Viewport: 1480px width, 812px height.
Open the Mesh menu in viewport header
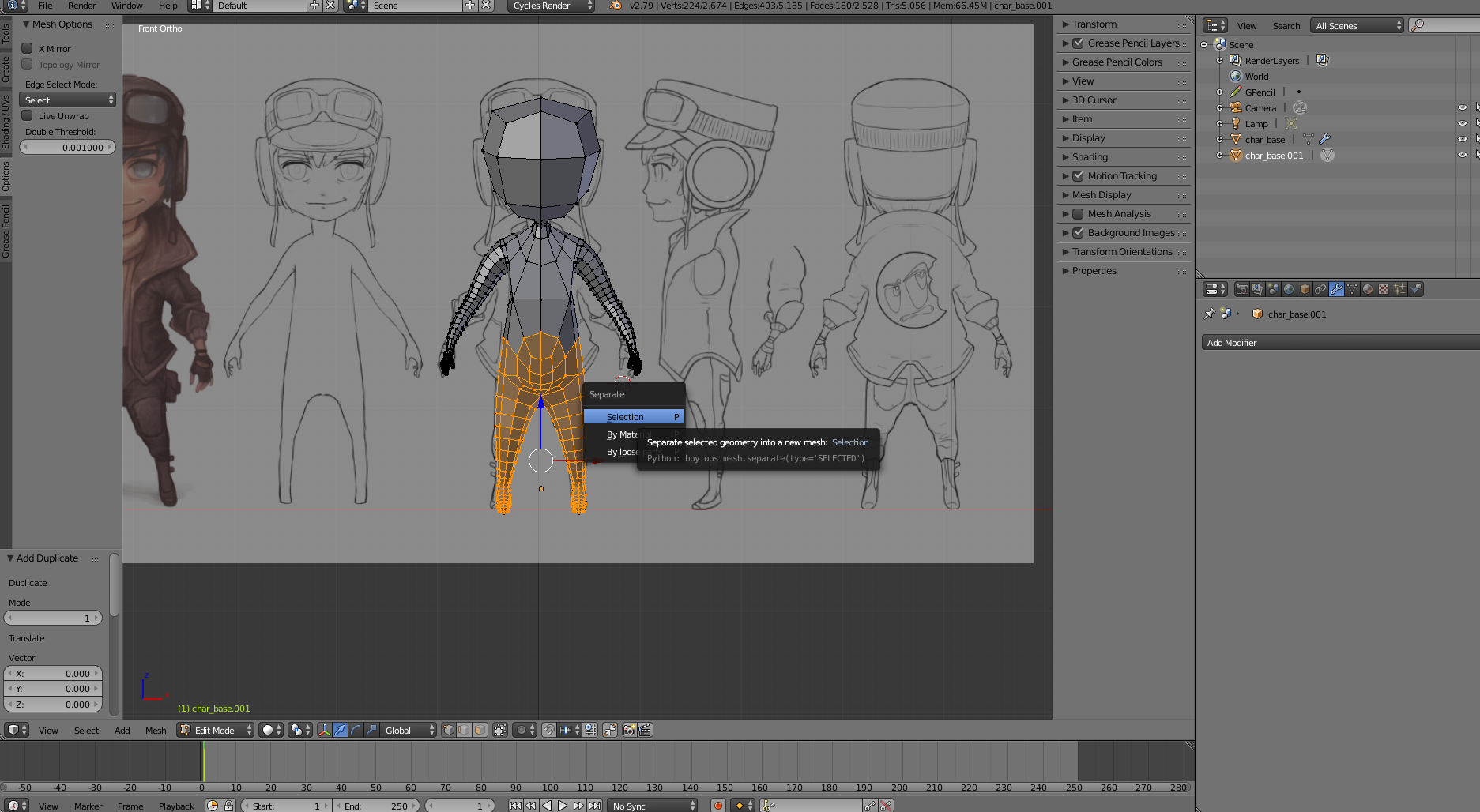pyautogui.click(x=156, y=731)
